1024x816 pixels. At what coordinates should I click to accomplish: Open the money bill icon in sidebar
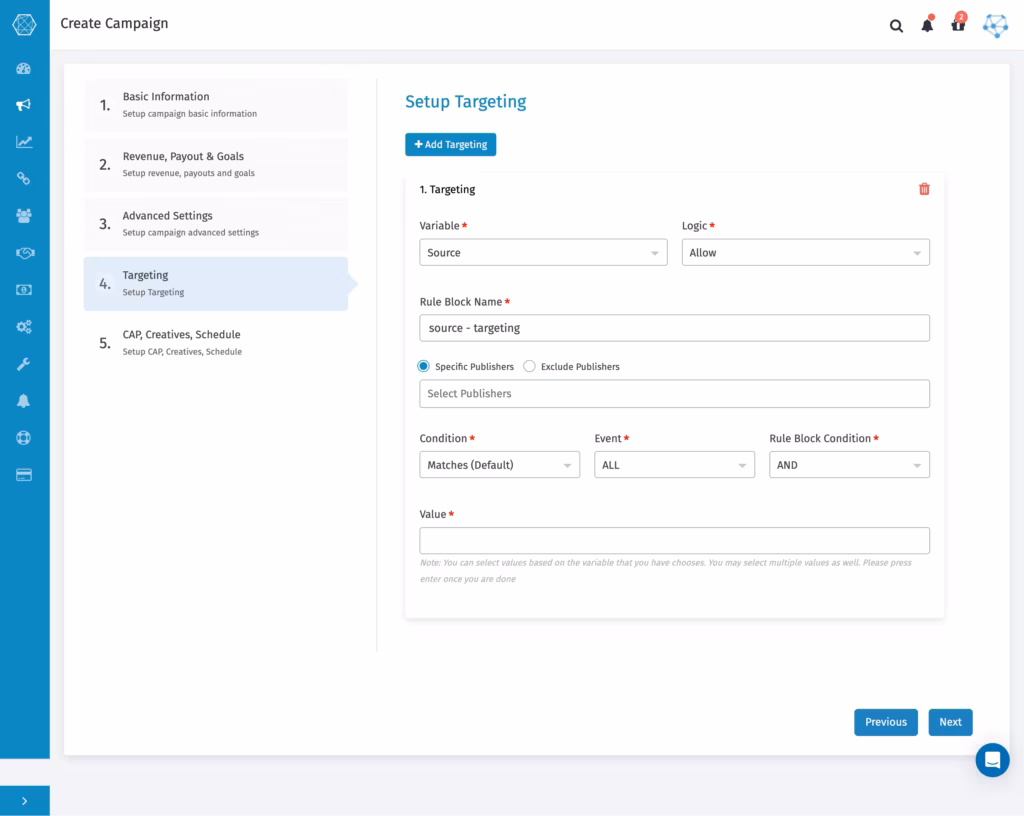(x=24, y=290)
